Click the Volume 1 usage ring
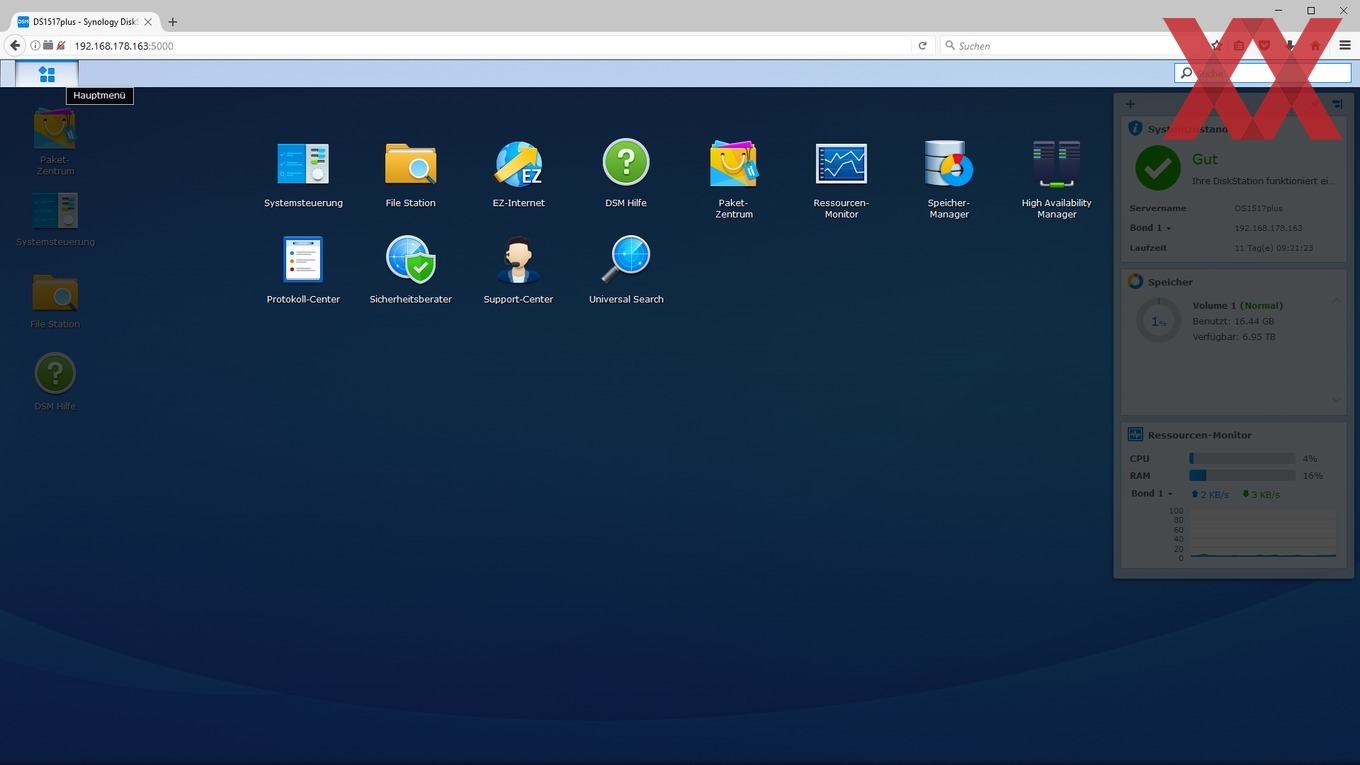 pos(1158,322)
